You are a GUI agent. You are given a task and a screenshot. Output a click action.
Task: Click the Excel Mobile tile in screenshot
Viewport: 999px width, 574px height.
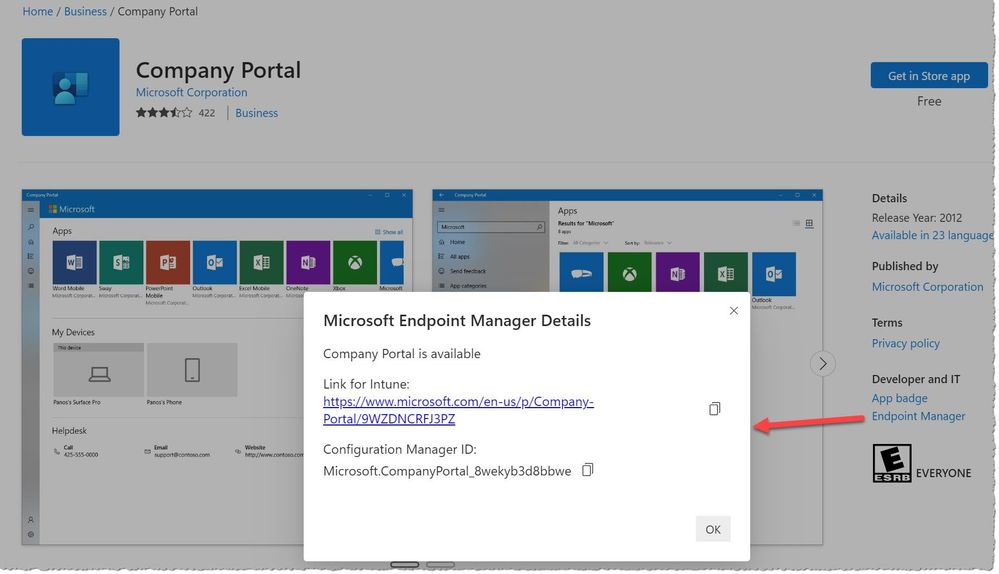tap(261, 262)
